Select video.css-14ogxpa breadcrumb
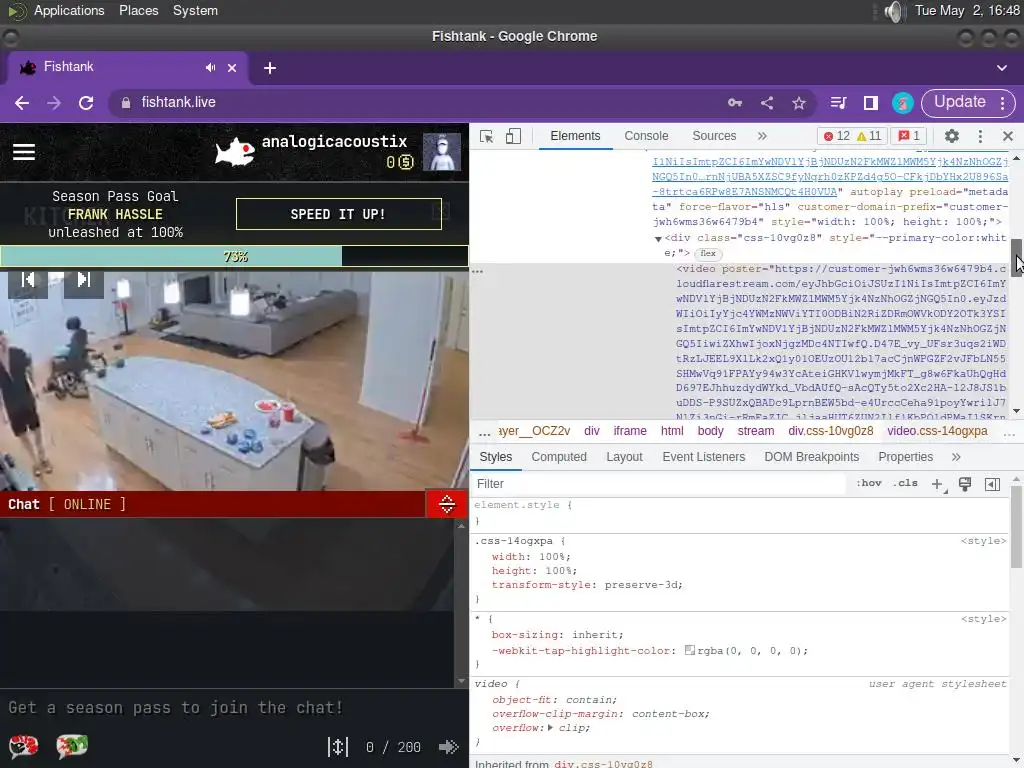The height and width of the screenshot is (768, 1024). (x=937, y=431)
